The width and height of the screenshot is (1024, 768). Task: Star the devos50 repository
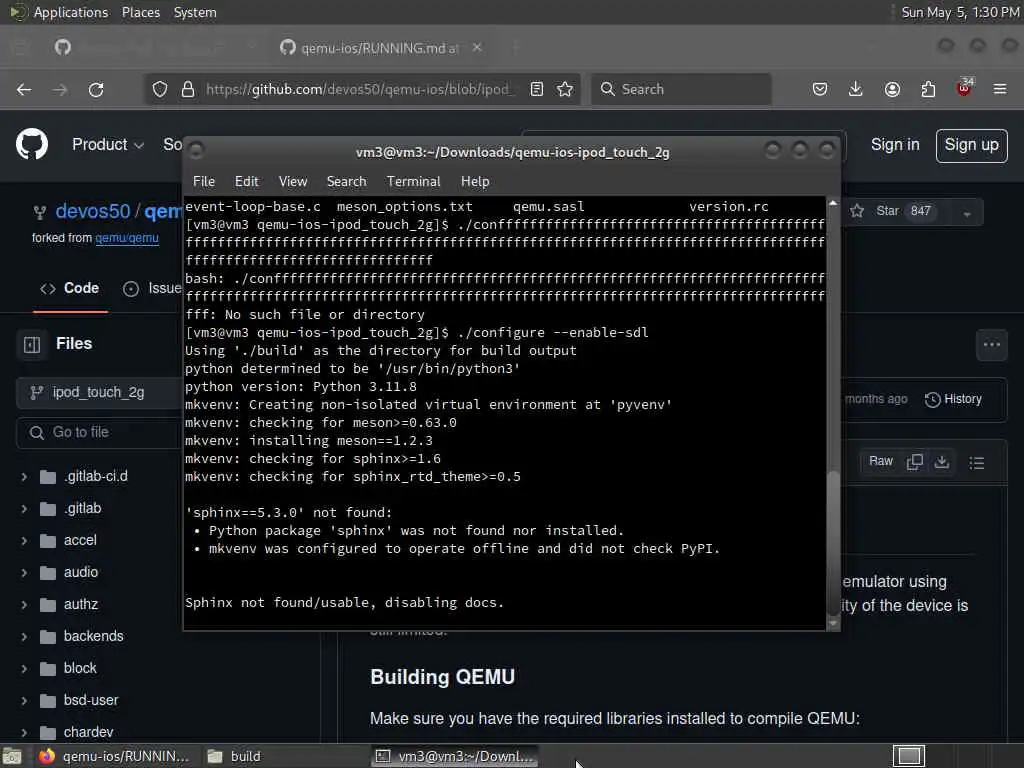[x=891, y=211]
